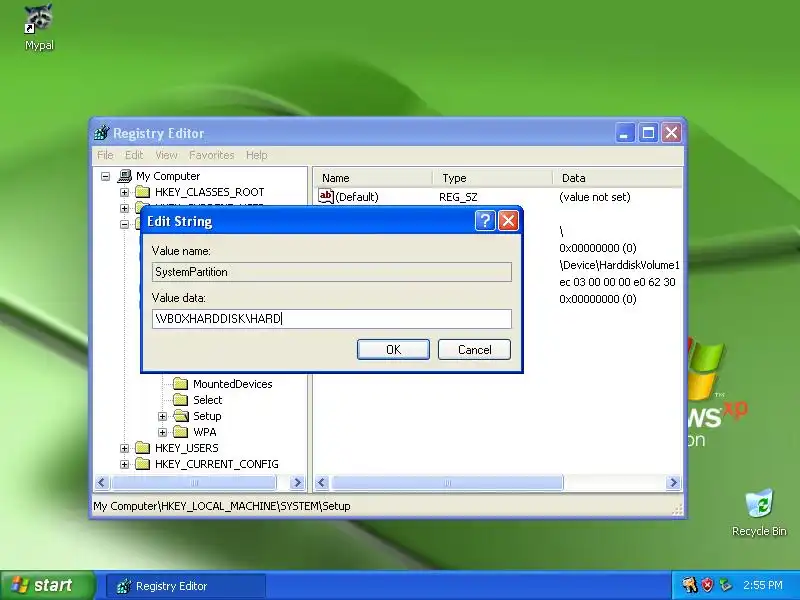The width and height of the screenshot is (800, 600).
Task: Select the HKEY_CURRENT_CONFIG folder icon
Action: click(x=142, y=464)
